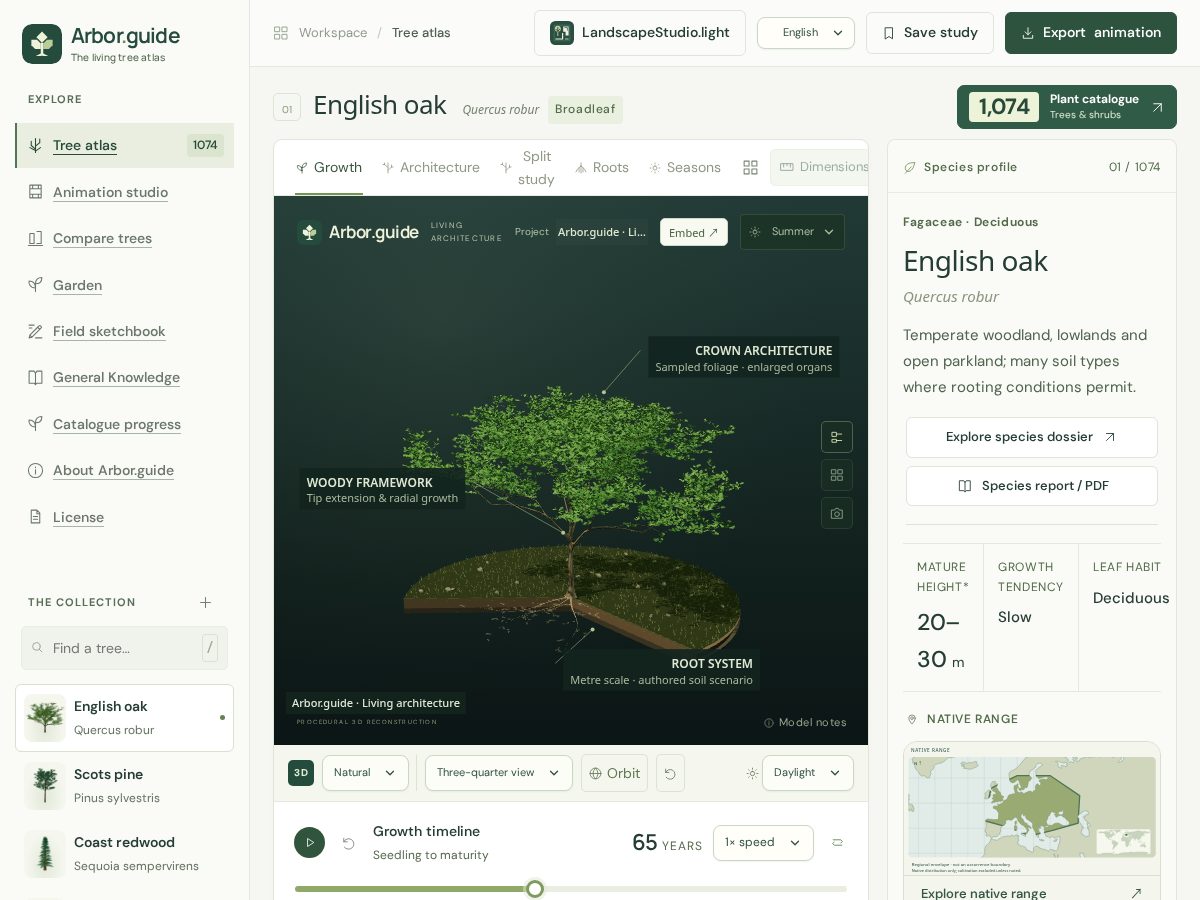1200x900 pixels.
Task: Toggle the 3D mode badge
Action: pos(301,773)
